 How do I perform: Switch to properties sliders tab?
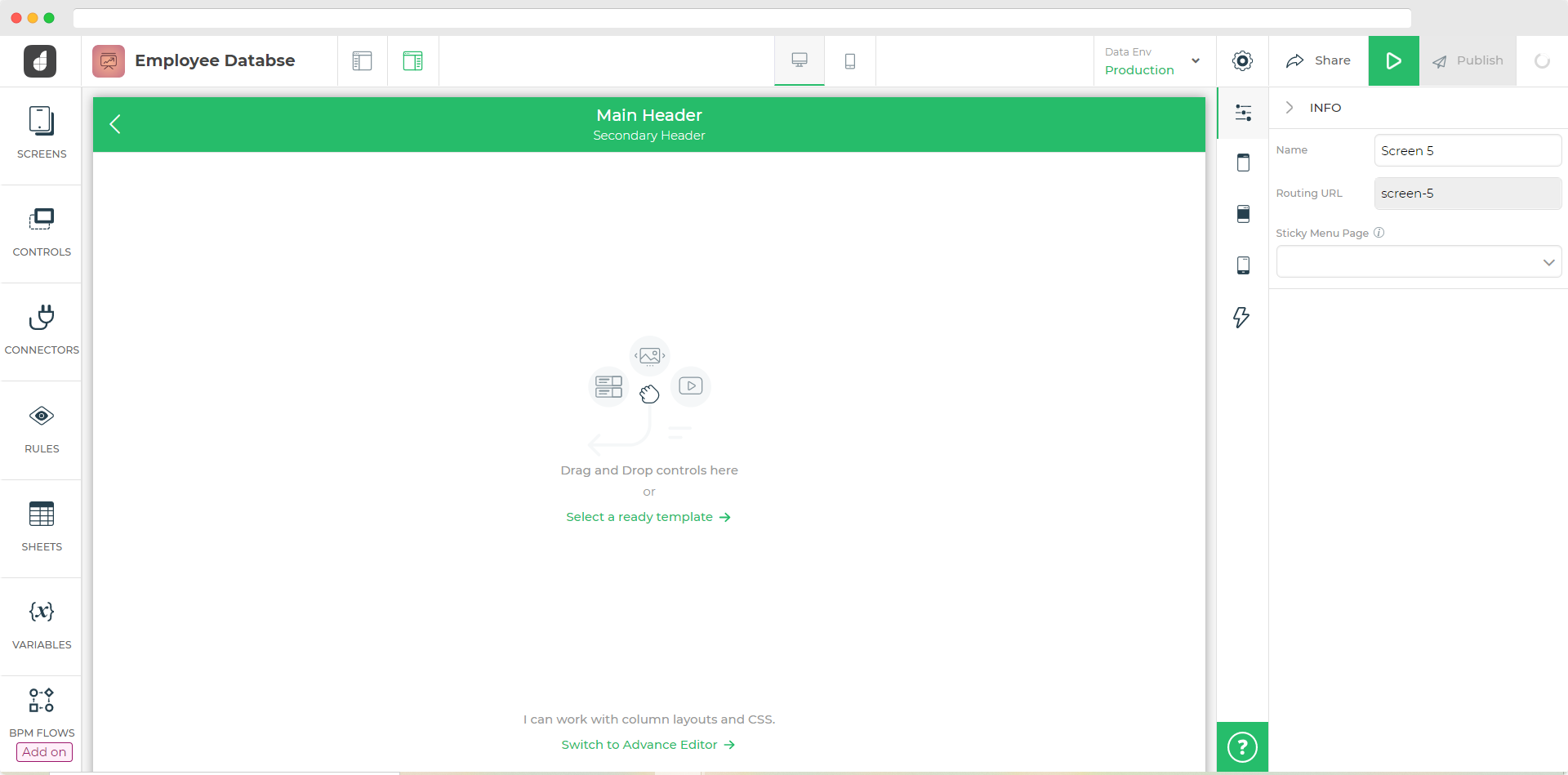click(x=1243, y=113)
